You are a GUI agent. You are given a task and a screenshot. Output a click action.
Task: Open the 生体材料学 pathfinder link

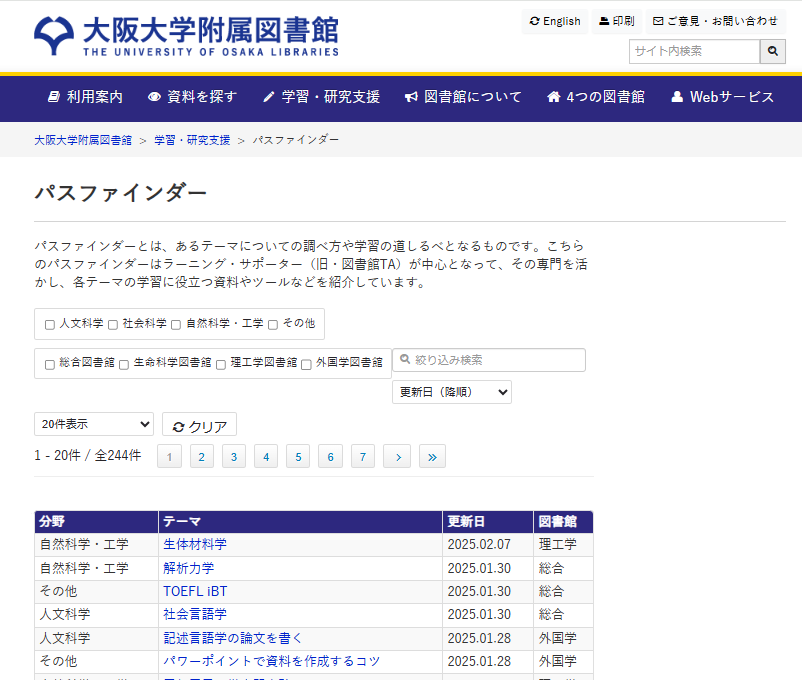195,544
